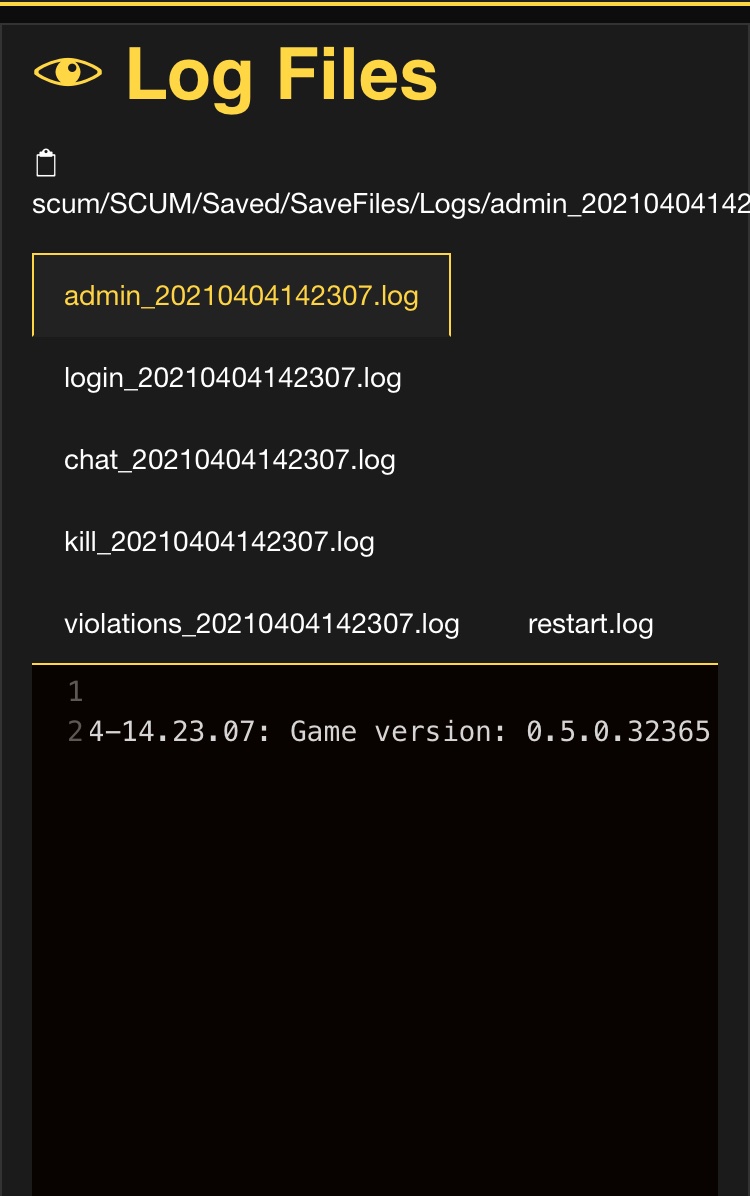Copy log path with the clipboard icon

click(46, 162)
